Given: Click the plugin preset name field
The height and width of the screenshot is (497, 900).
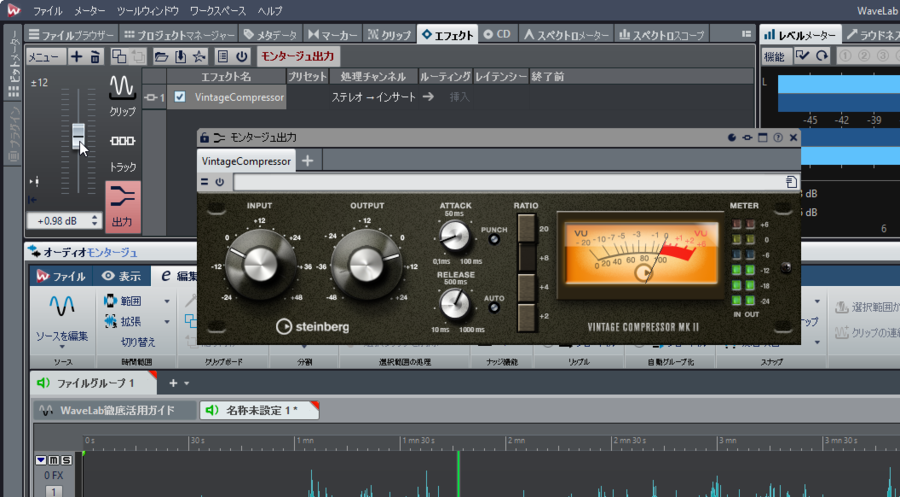Looking at the screenshot, I should coord(509,182).
